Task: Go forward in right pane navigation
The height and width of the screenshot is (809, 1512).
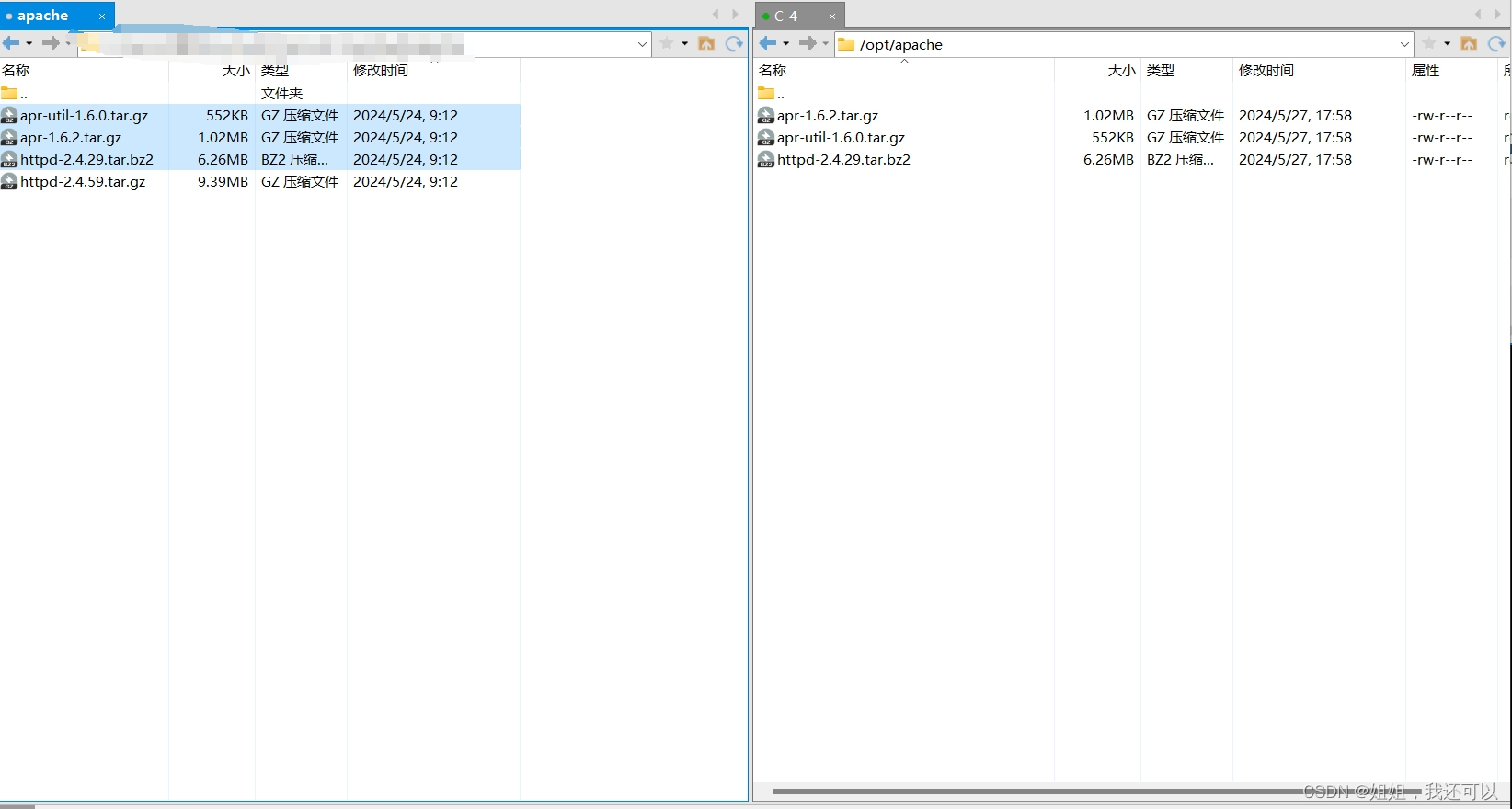Action: click(808, 43)
